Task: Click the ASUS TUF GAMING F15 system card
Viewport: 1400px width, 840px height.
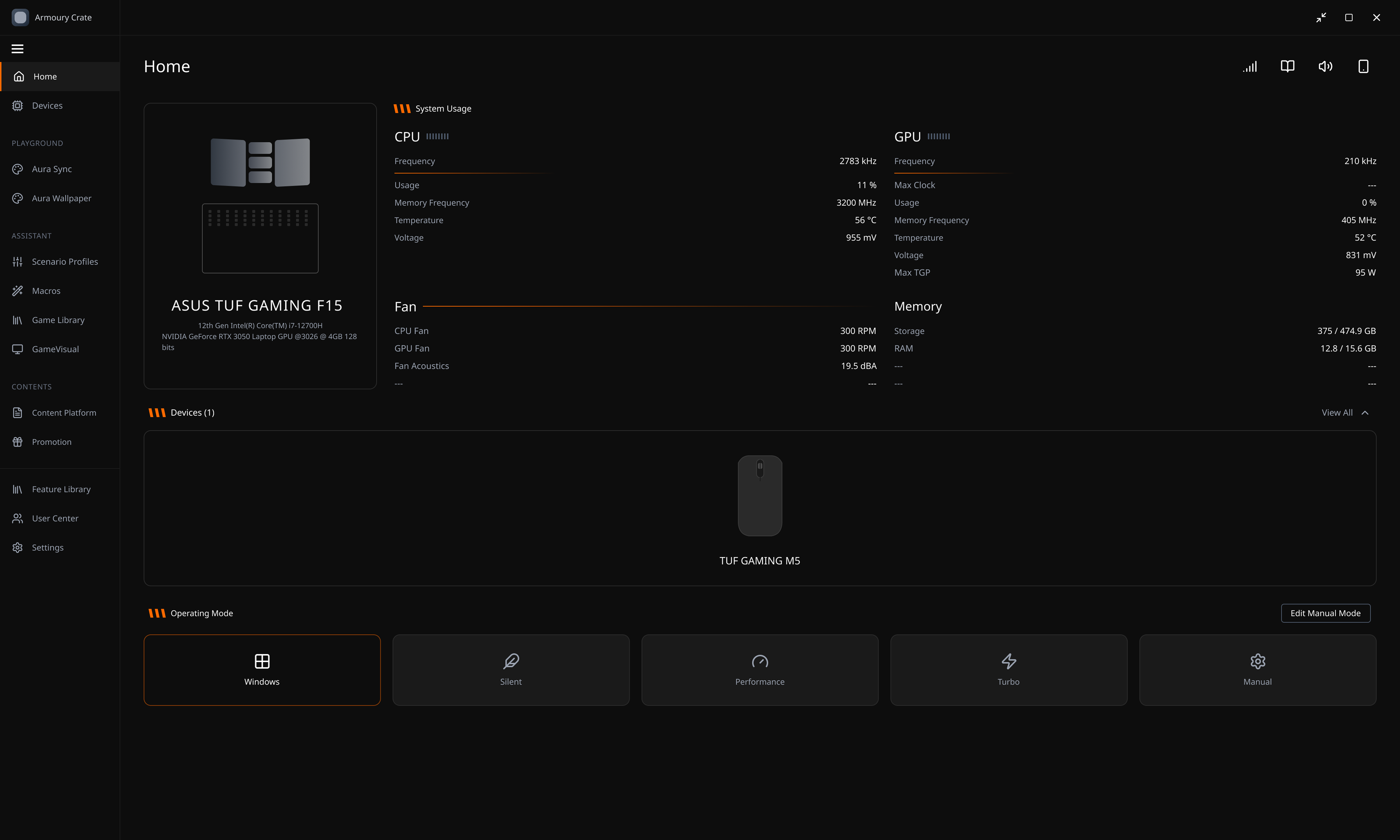Action: click(x=260, y=246)
